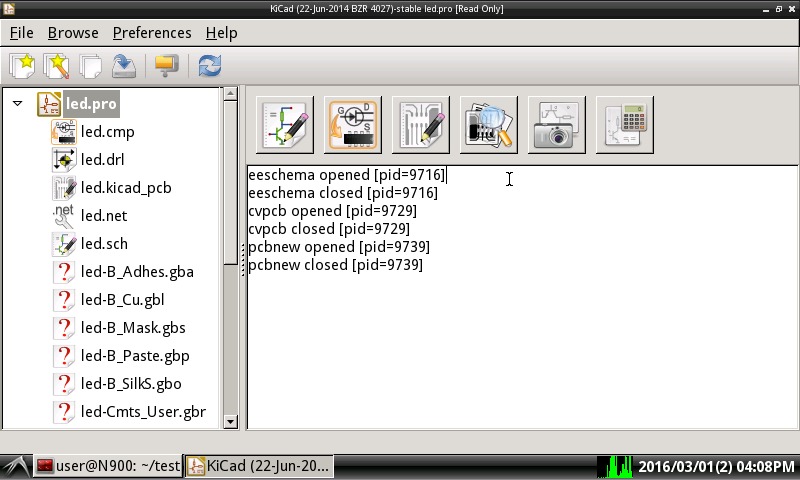The image size is (800, 480).
Task: Collapse the led.pro tree node
Action: (x=17, y=104)
